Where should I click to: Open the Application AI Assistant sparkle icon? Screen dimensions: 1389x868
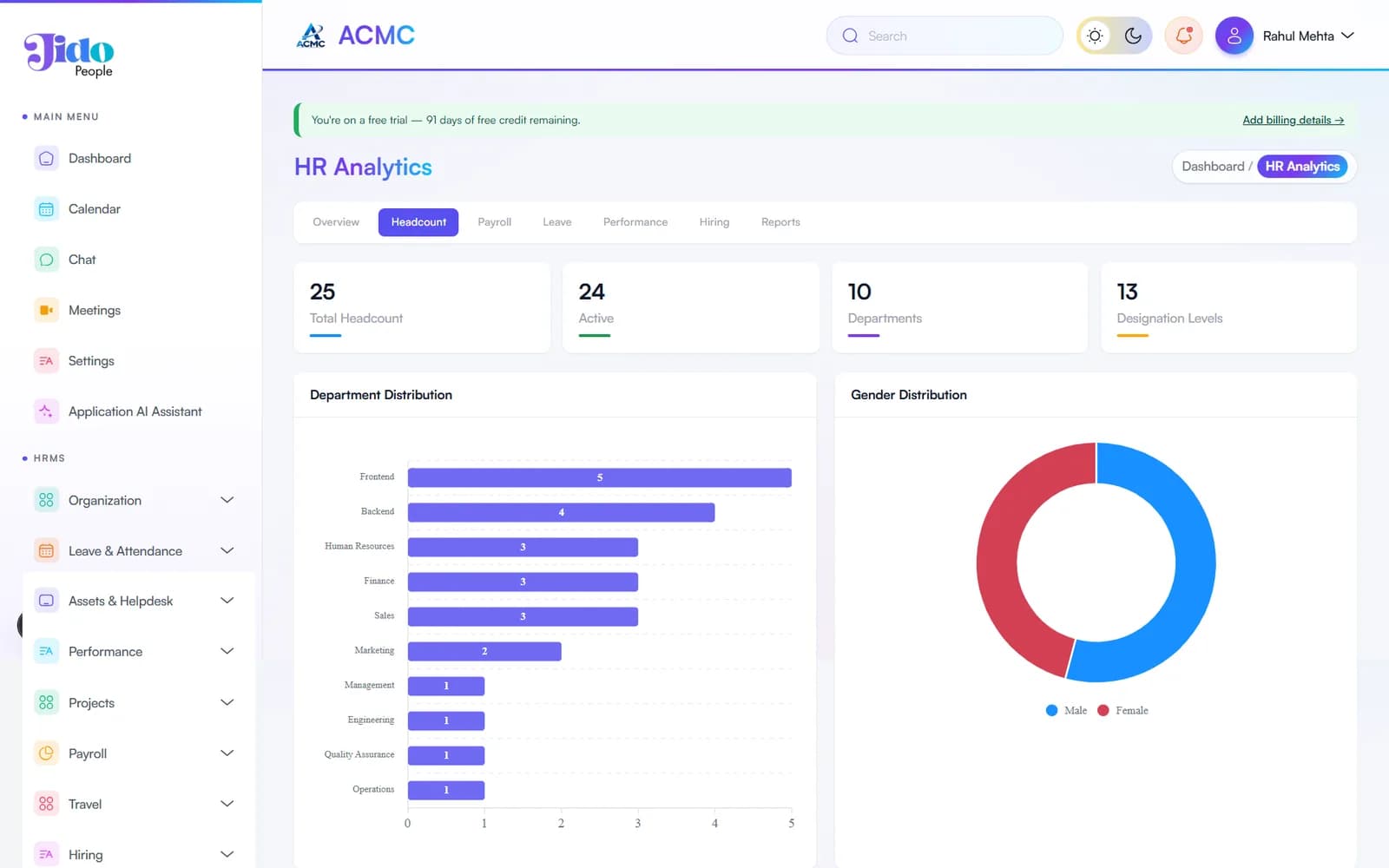[46, 411]
